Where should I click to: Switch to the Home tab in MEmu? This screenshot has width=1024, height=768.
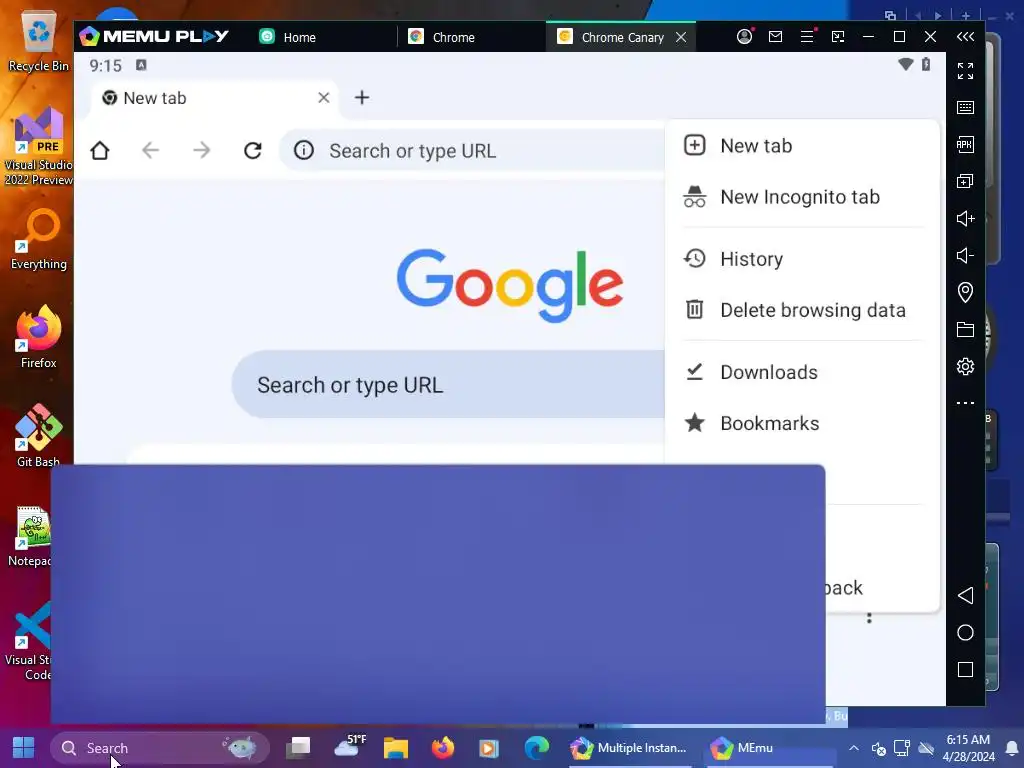point(287,37)
